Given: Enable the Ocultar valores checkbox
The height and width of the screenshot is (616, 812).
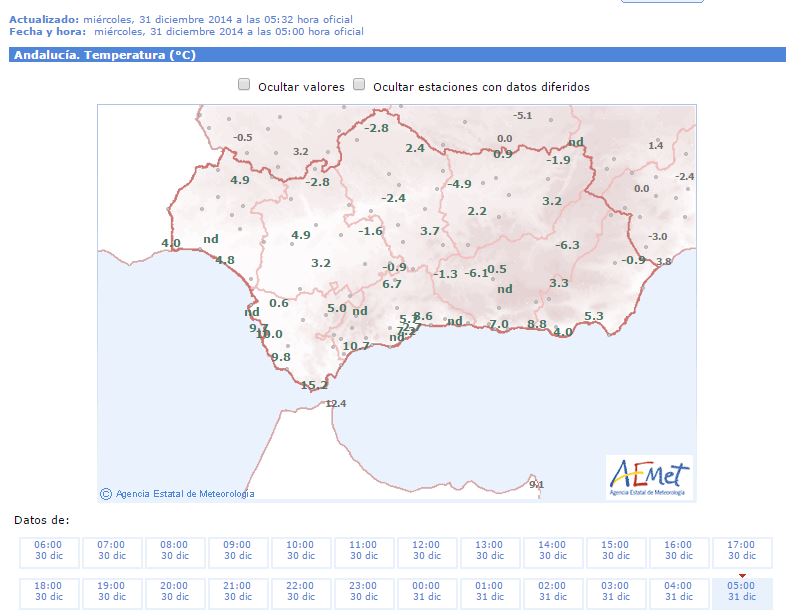Looking at the screenshot, I should [x=244, y=86].
